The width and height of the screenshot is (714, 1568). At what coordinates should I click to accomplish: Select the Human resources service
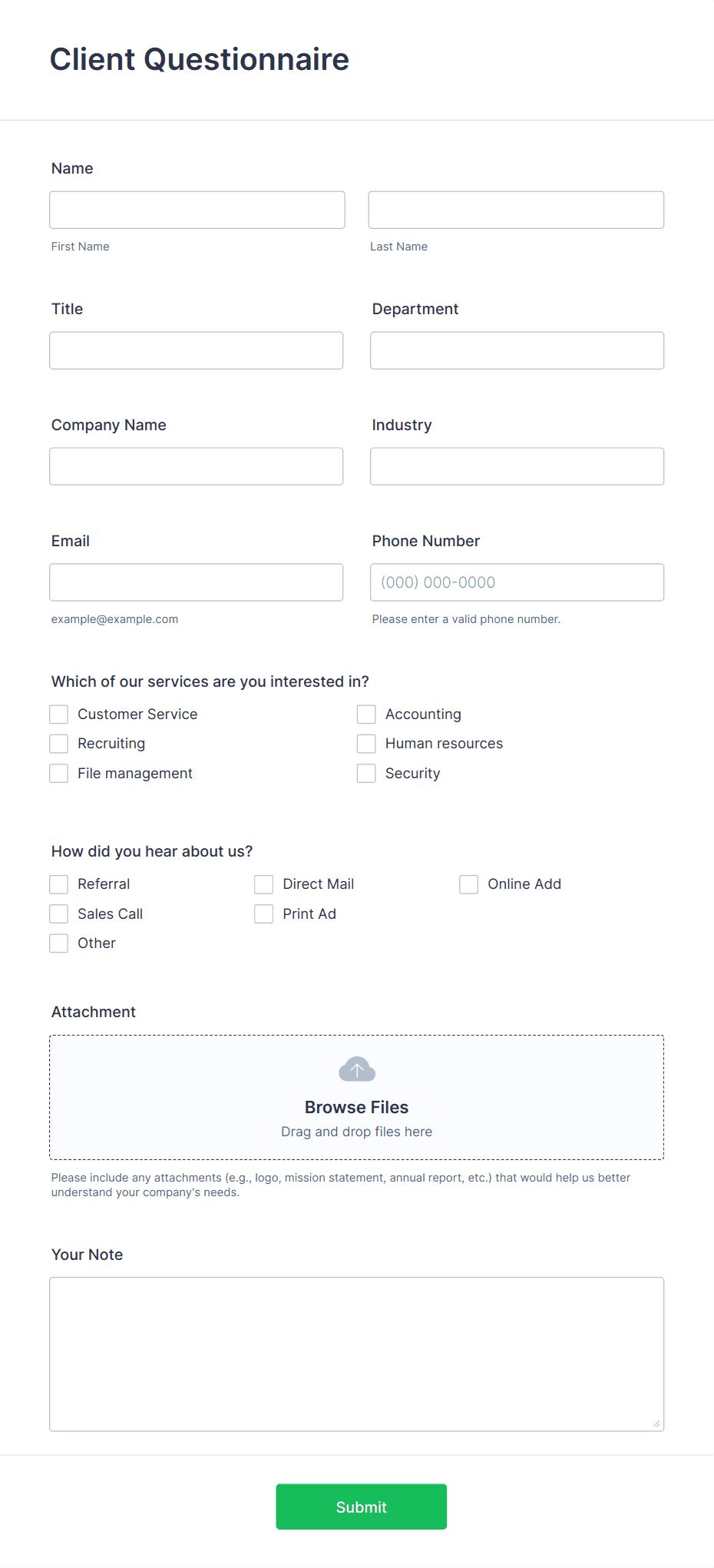tap(366, 743)
